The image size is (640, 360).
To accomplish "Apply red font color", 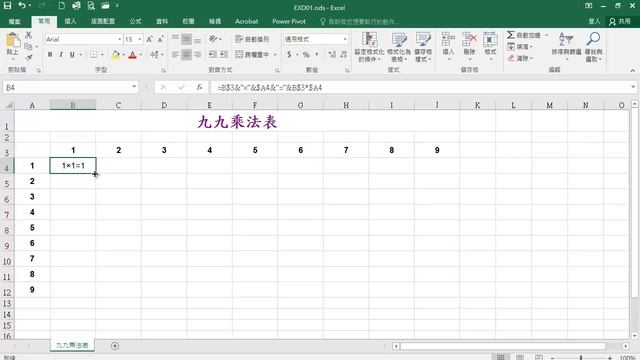I will tap(132, 54).
